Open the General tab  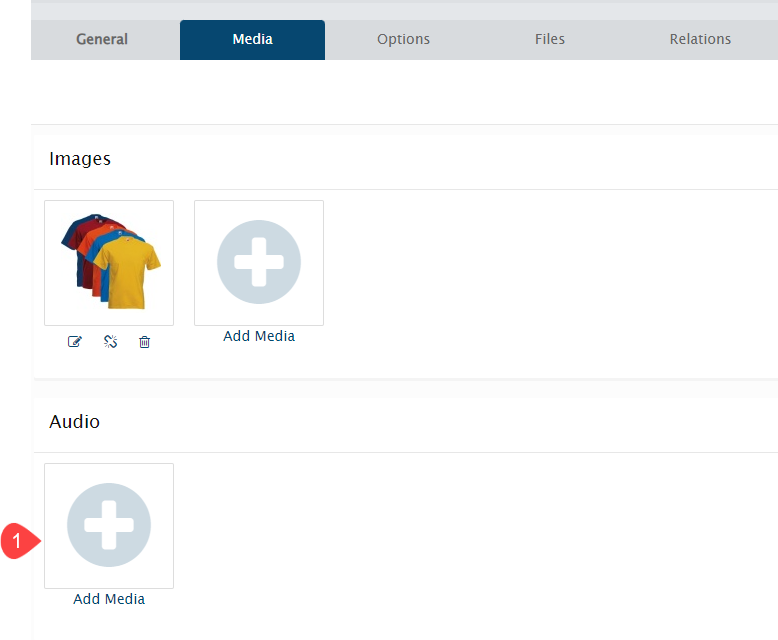(102, 39)
